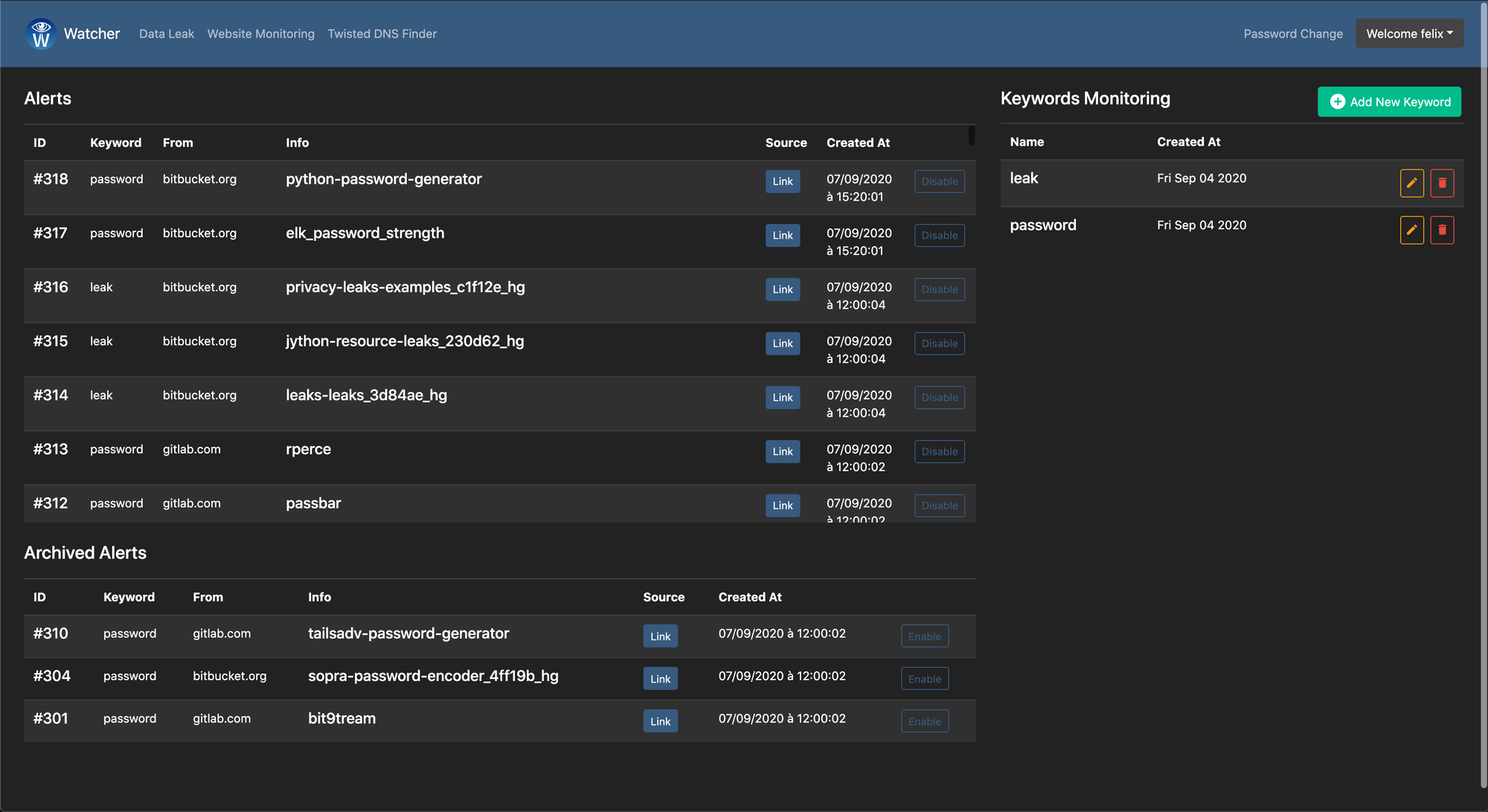Disable alert #316 privacy-leaks-examples

(x=939, y=289)
